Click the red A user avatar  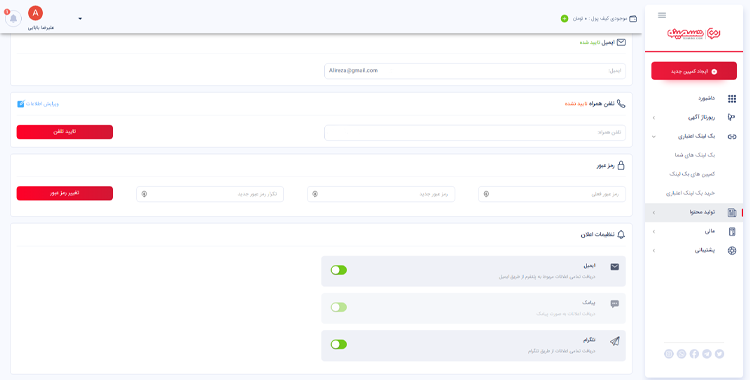35,13
